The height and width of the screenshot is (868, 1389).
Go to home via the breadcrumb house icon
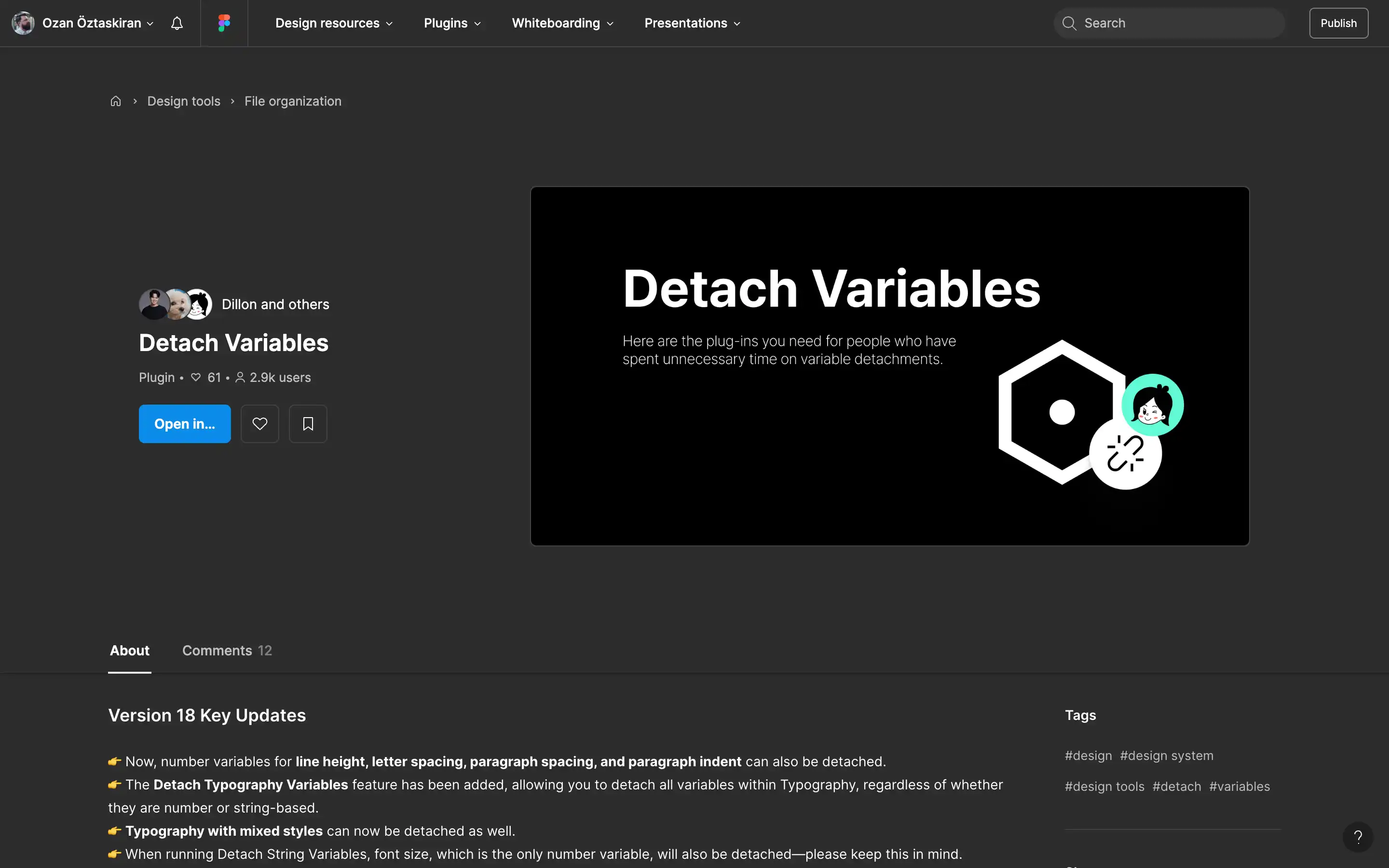point(116,101)
